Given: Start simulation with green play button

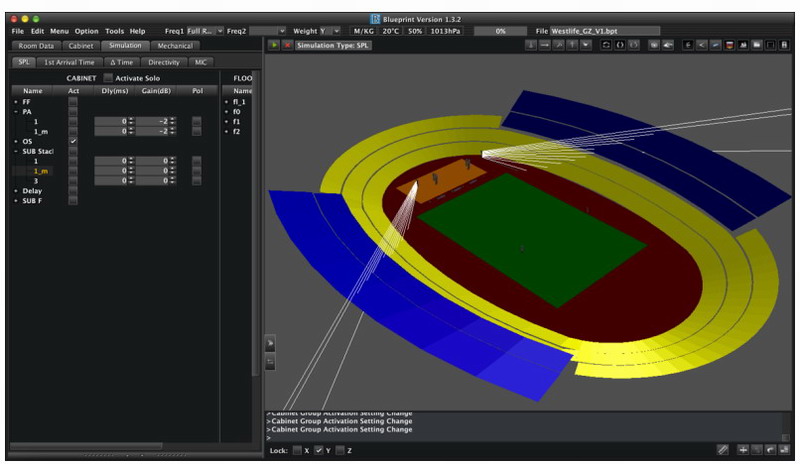Looking at the screenshot, I should coord(274,45).
